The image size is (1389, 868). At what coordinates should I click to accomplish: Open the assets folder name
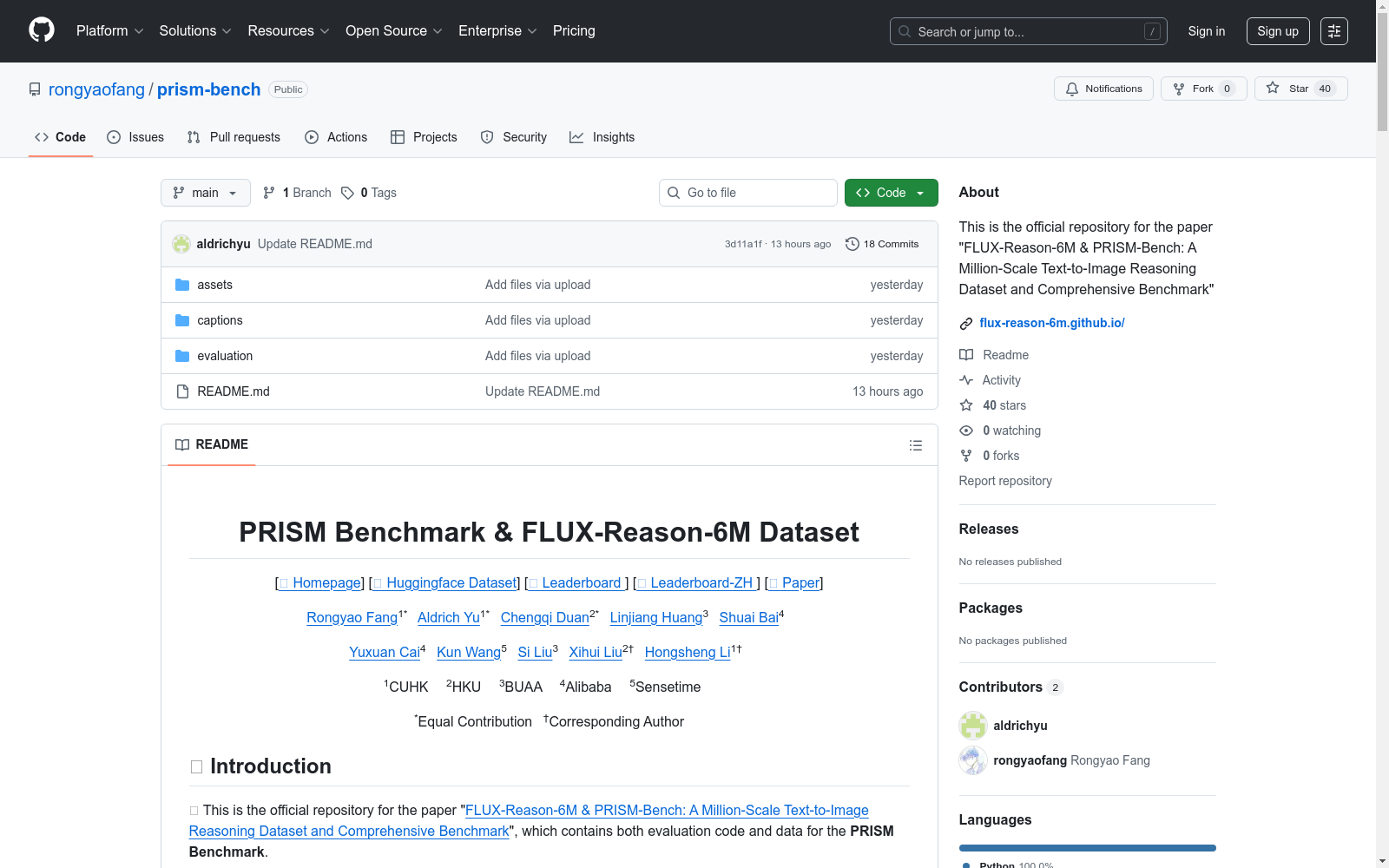(x=214, y=285)
